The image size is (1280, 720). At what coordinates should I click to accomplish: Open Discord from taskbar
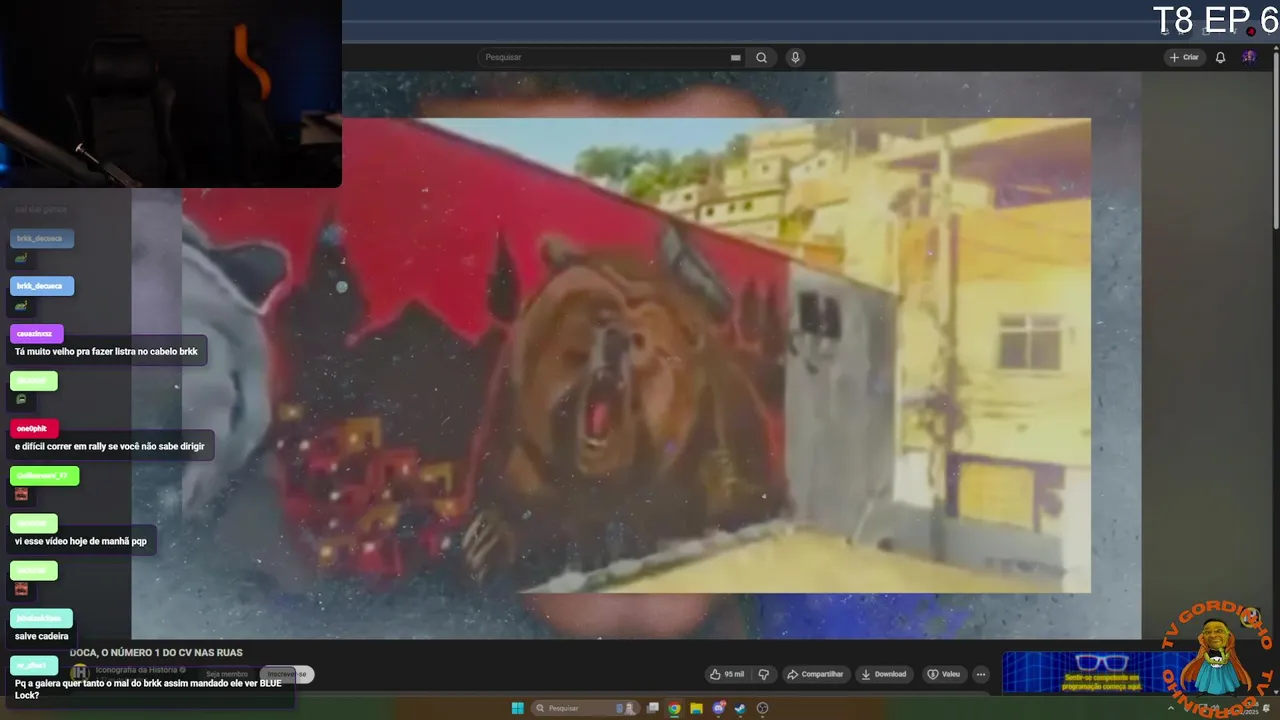coord(718,708)
